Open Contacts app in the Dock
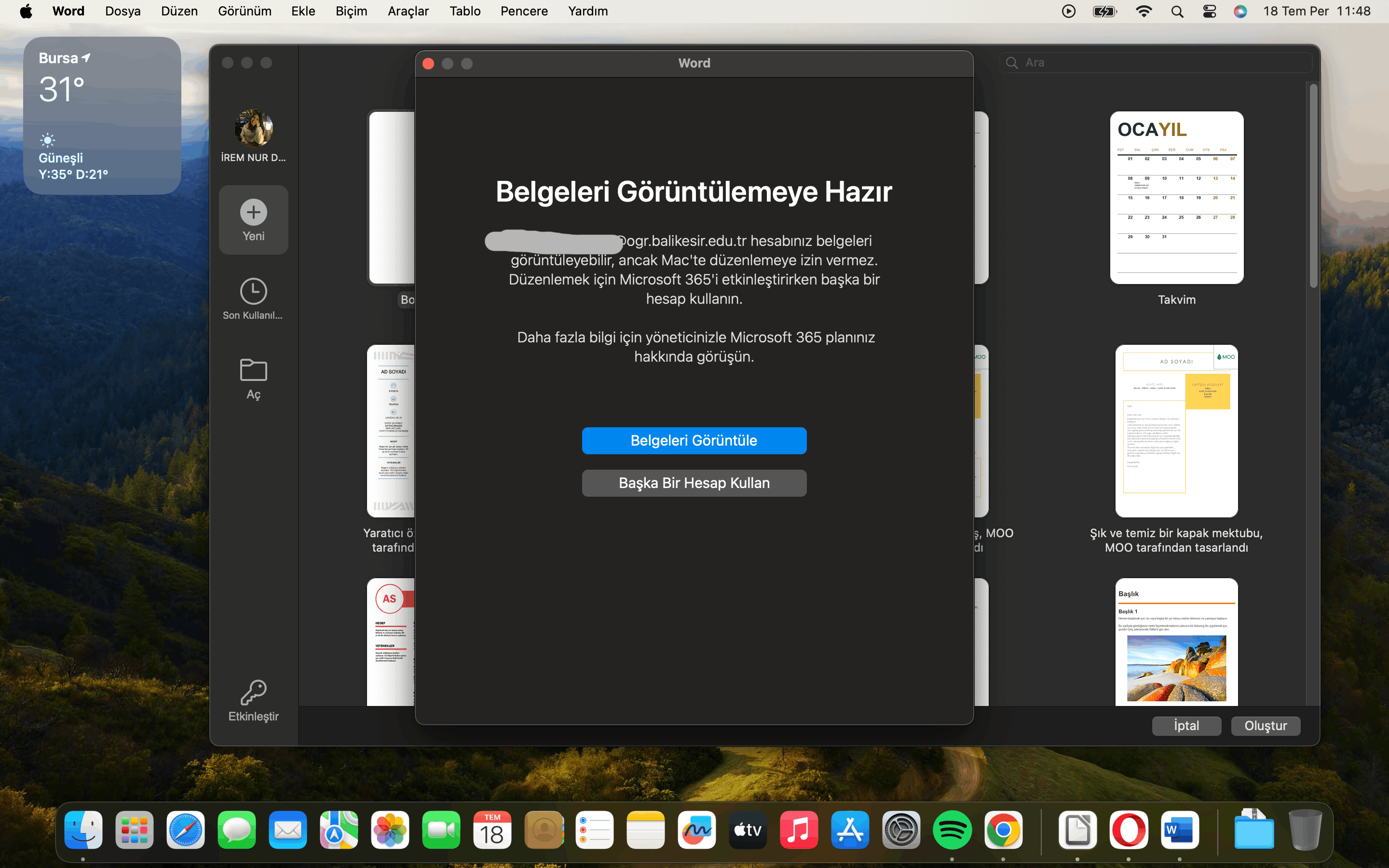The image size is (1389, 868). coord(543,829)
